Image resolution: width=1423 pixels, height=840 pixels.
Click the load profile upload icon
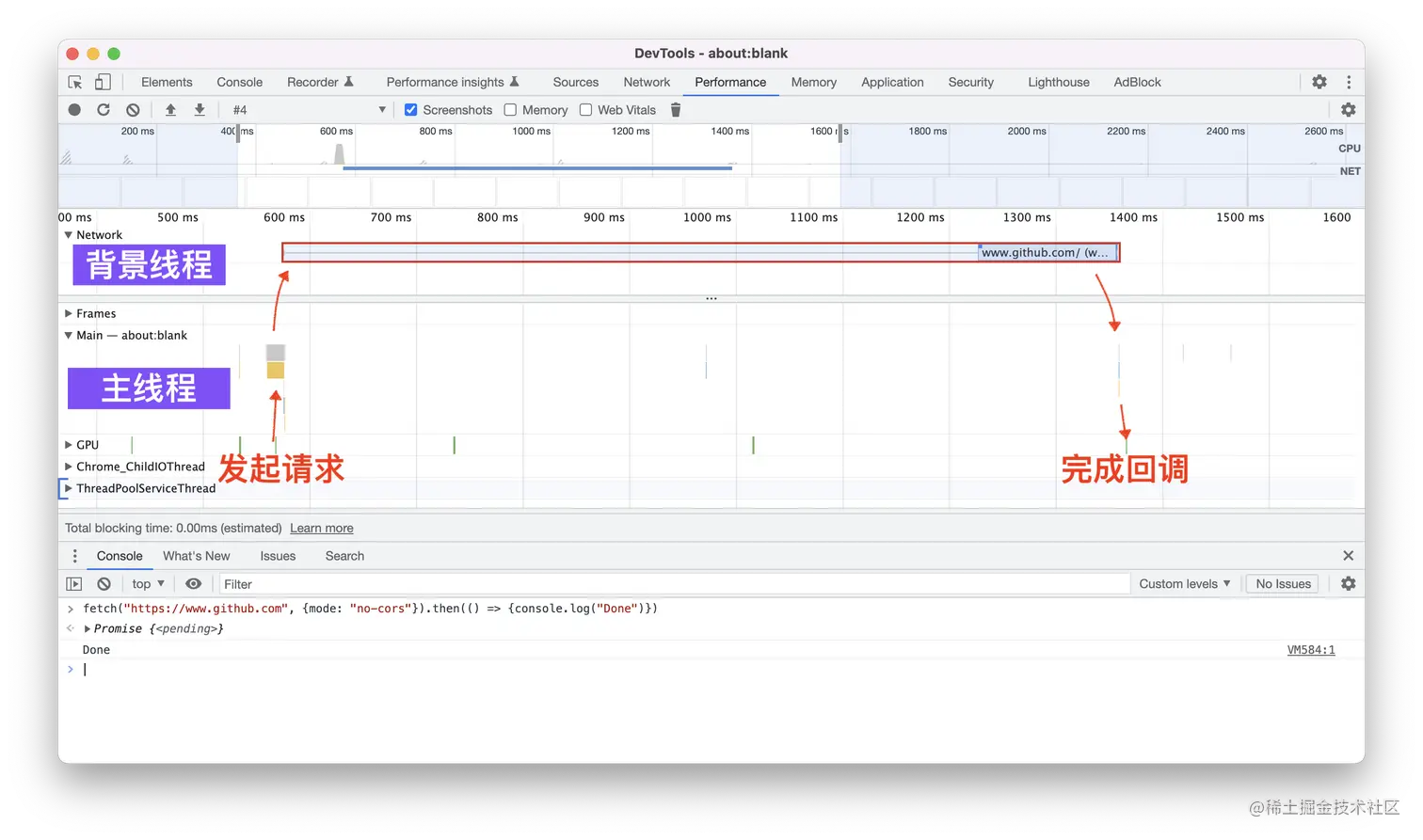tap(170, 110)
